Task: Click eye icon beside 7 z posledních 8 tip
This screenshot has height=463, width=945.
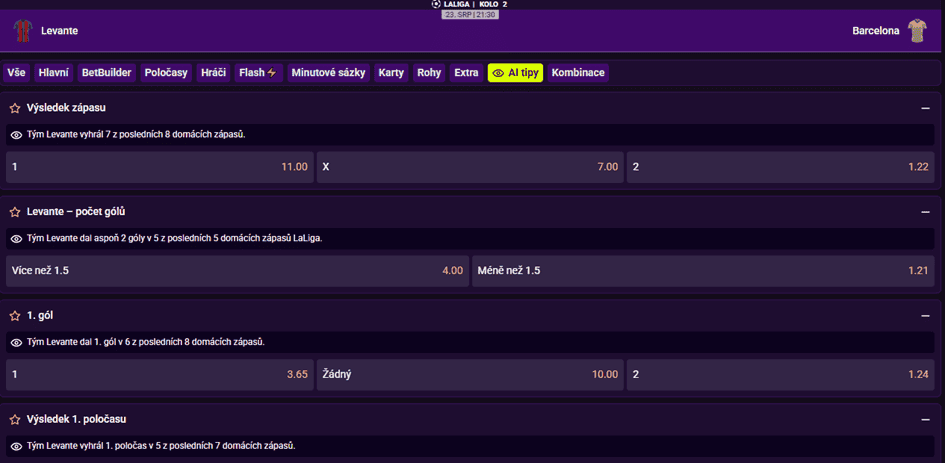Action: click(17, 135)
